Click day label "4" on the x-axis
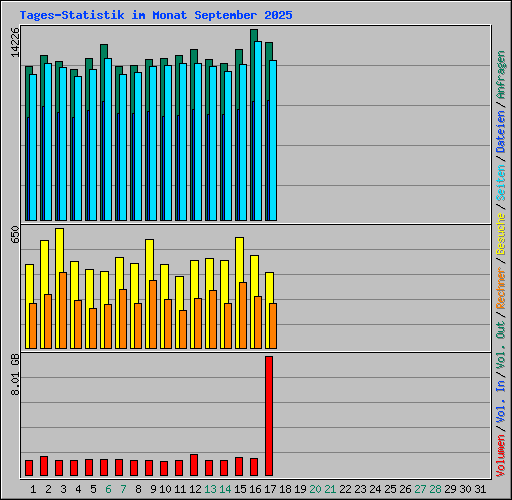The width and height of the screenshot is (512, 500). pos(78,489)
